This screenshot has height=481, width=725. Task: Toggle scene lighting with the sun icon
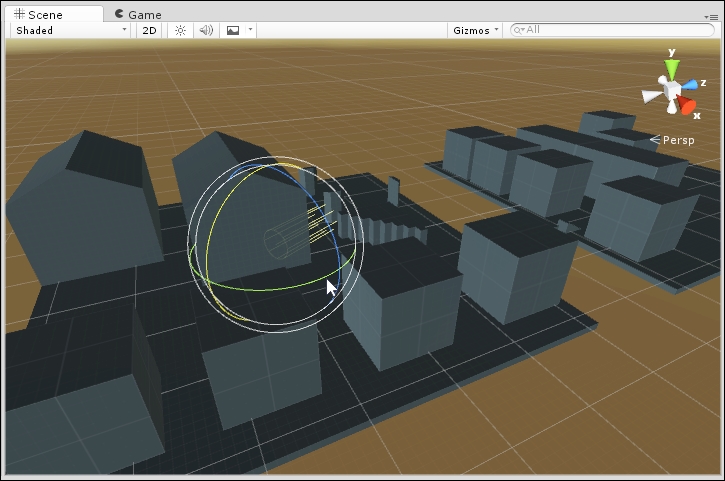pos(180,30)
